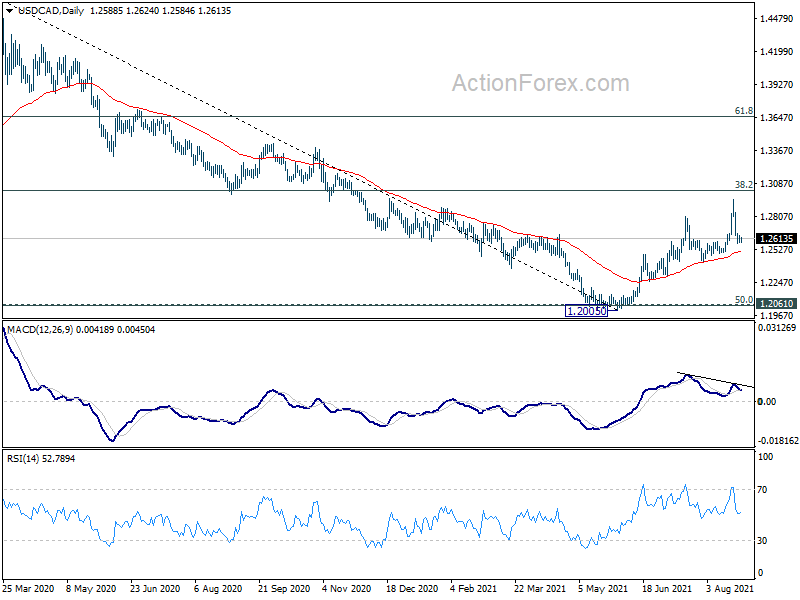
Task: Select the 1.36470 price axis value
Action: click(x=777, y=118)
